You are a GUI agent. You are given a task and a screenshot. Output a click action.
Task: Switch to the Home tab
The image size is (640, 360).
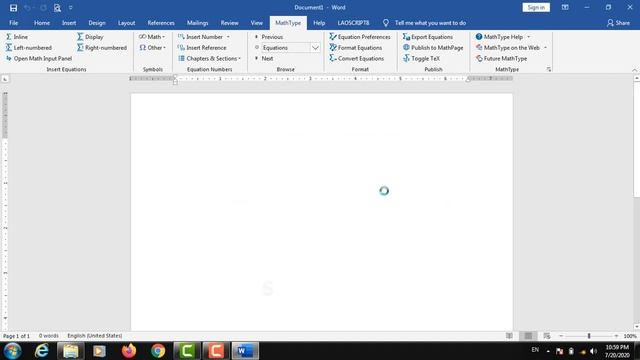[x=42, y=23]
